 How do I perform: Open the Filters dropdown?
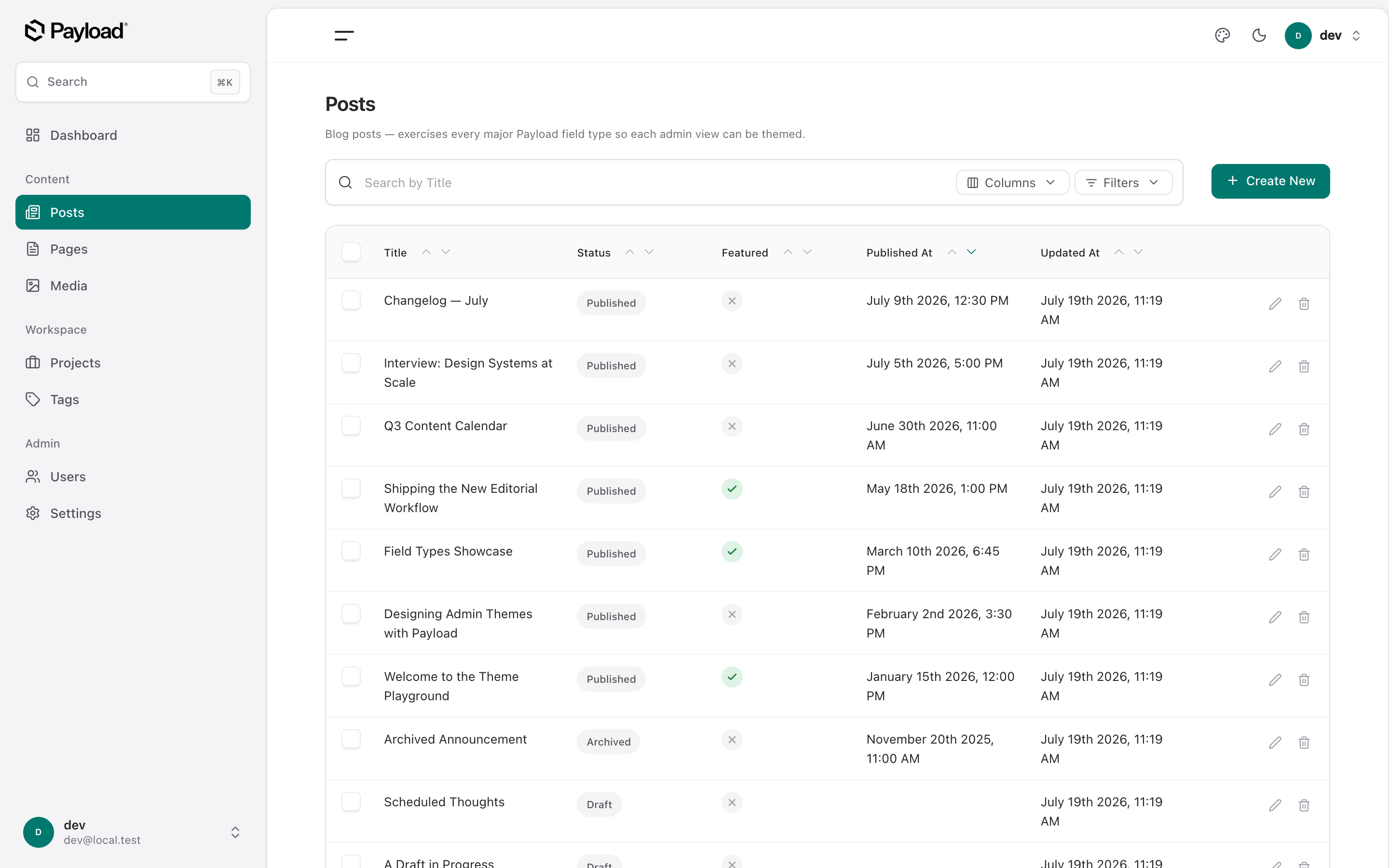[x=1123, y=183]
